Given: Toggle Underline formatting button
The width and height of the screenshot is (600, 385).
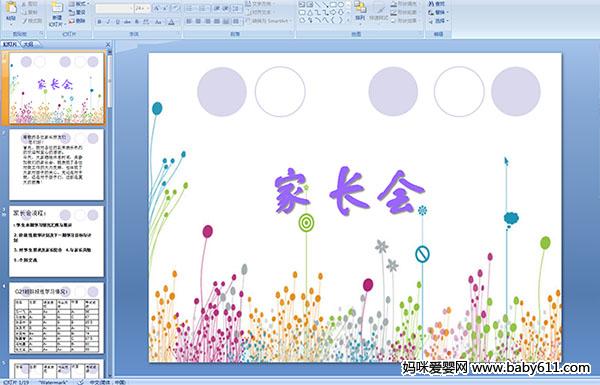Looking at the screenshot, I should click(x=117, y=22).
